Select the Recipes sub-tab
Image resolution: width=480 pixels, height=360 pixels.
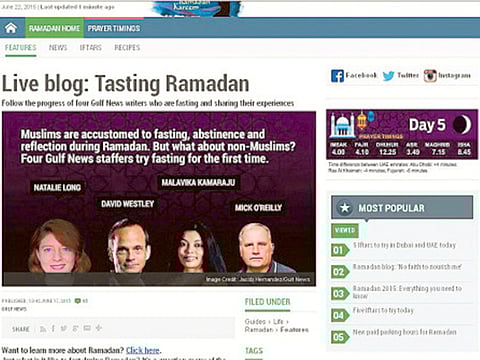127,48
